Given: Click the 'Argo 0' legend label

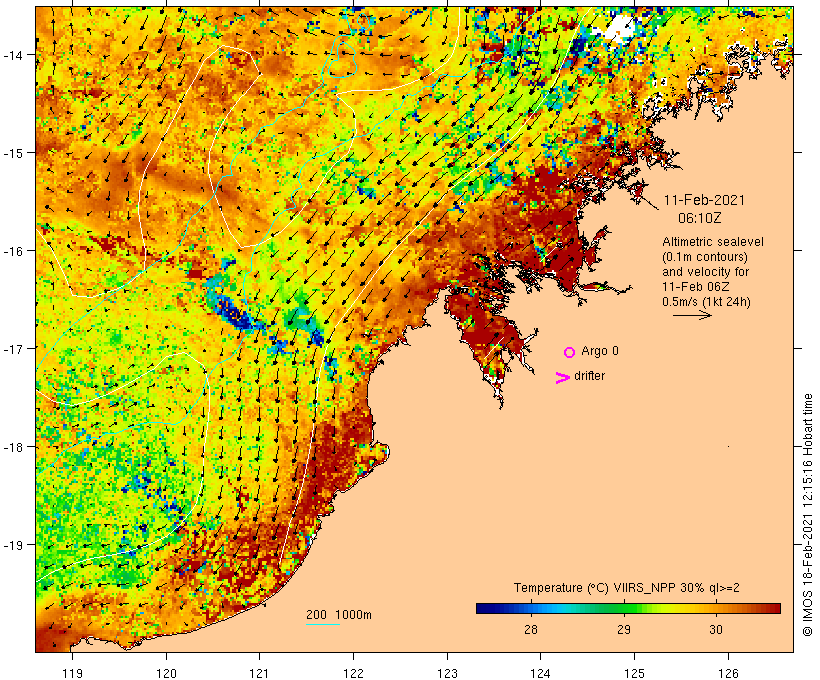Looking at the screenshot, I should (x=600, y=351).
